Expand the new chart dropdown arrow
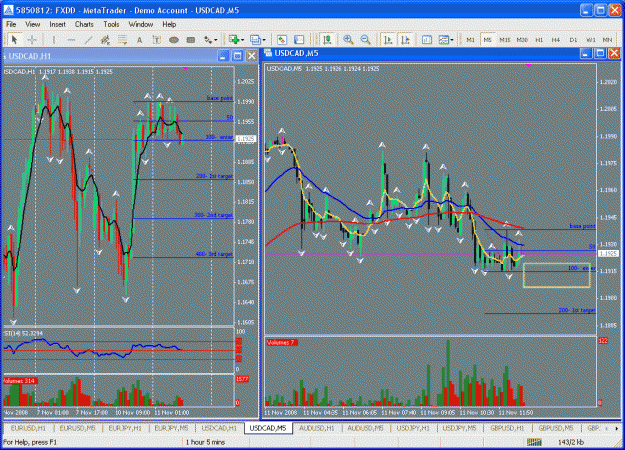Image resolution: width=625 pixels, height=450 pixels. pyautogui.click(x=242, y=40)
